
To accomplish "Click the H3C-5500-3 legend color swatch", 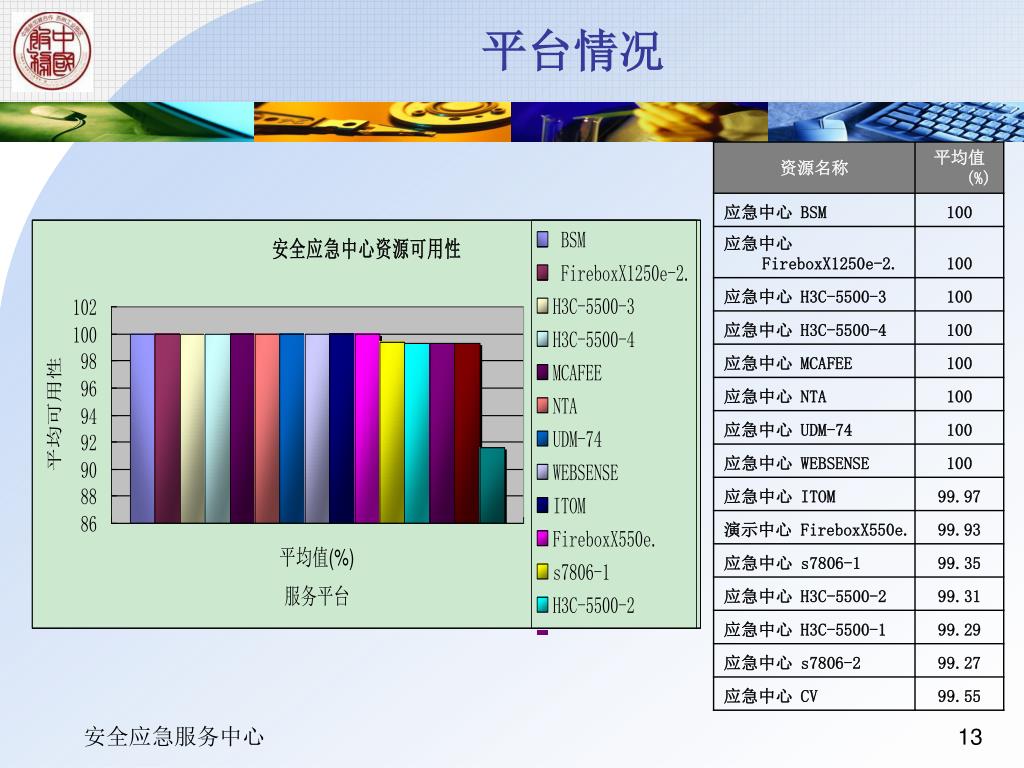I will (543, 306).
